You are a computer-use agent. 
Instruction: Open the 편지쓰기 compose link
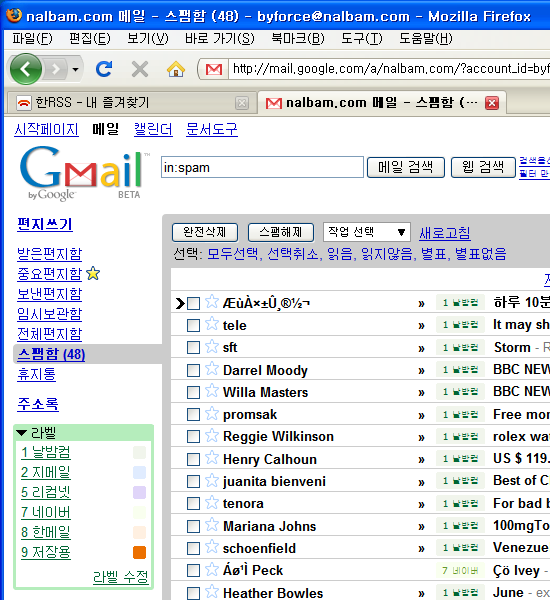(x=45, y=224)
